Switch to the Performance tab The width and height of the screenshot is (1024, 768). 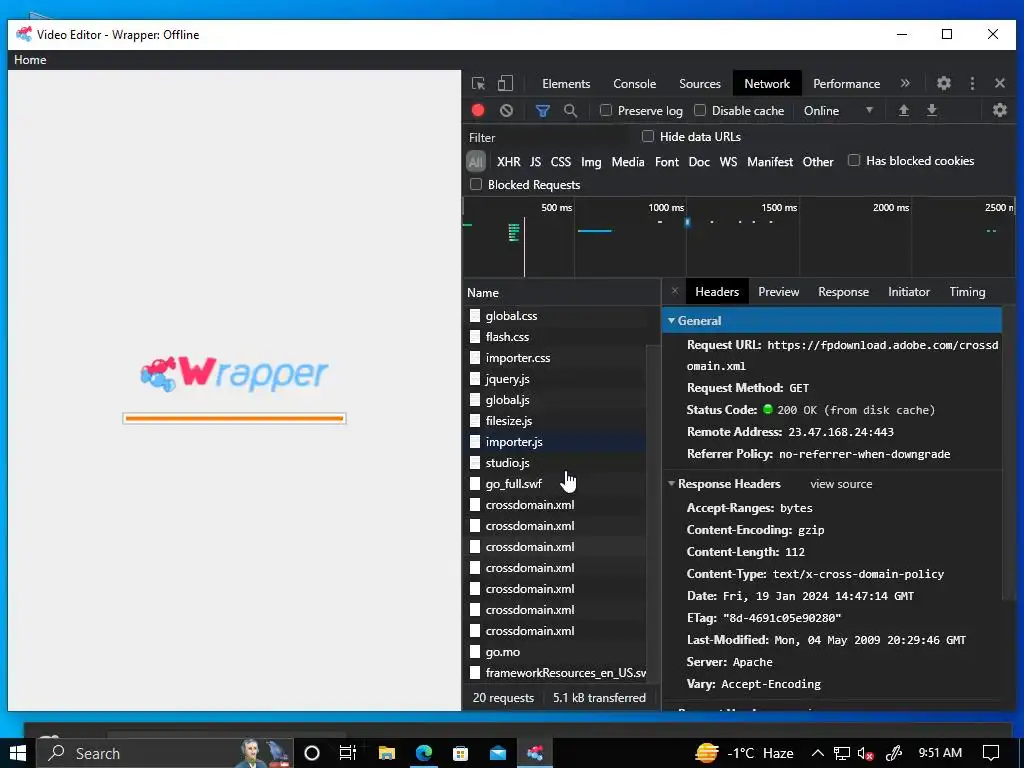[x=846, y=84]
